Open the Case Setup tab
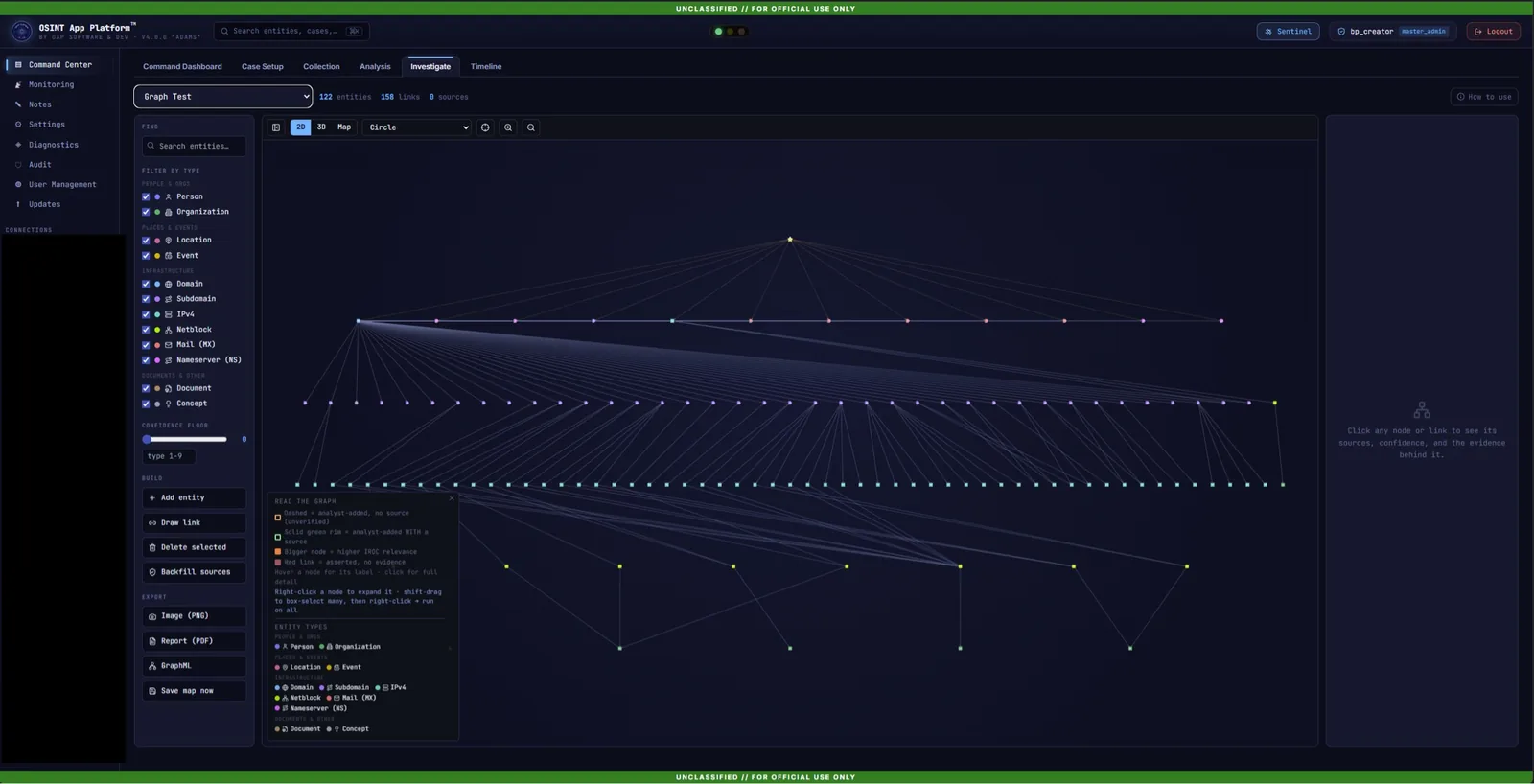Screen dimensions: 1534x784 [x=263, y=67]
